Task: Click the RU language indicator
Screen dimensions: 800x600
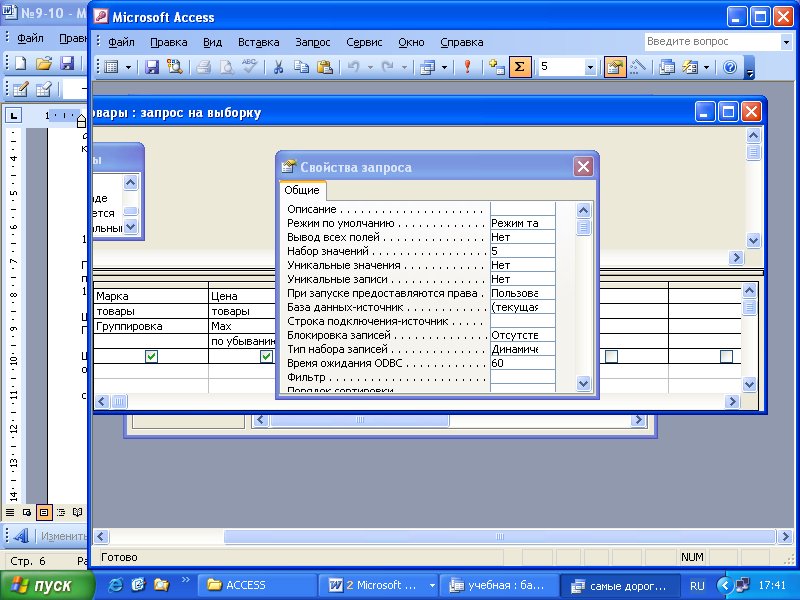Action: [x=697, y=586]
